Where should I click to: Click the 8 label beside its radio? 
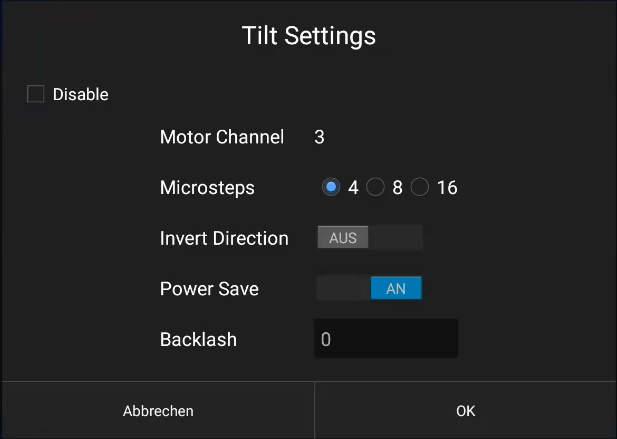click(x=397, y=187)
